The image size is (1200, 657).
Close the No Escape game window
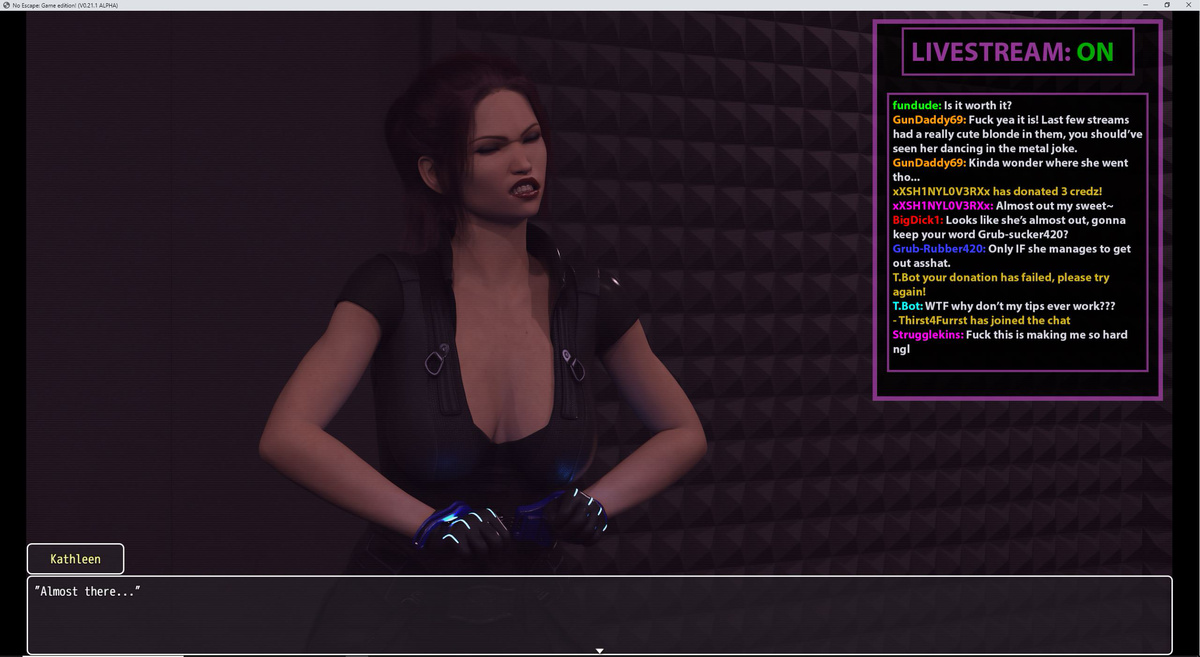coord(1189,5)
